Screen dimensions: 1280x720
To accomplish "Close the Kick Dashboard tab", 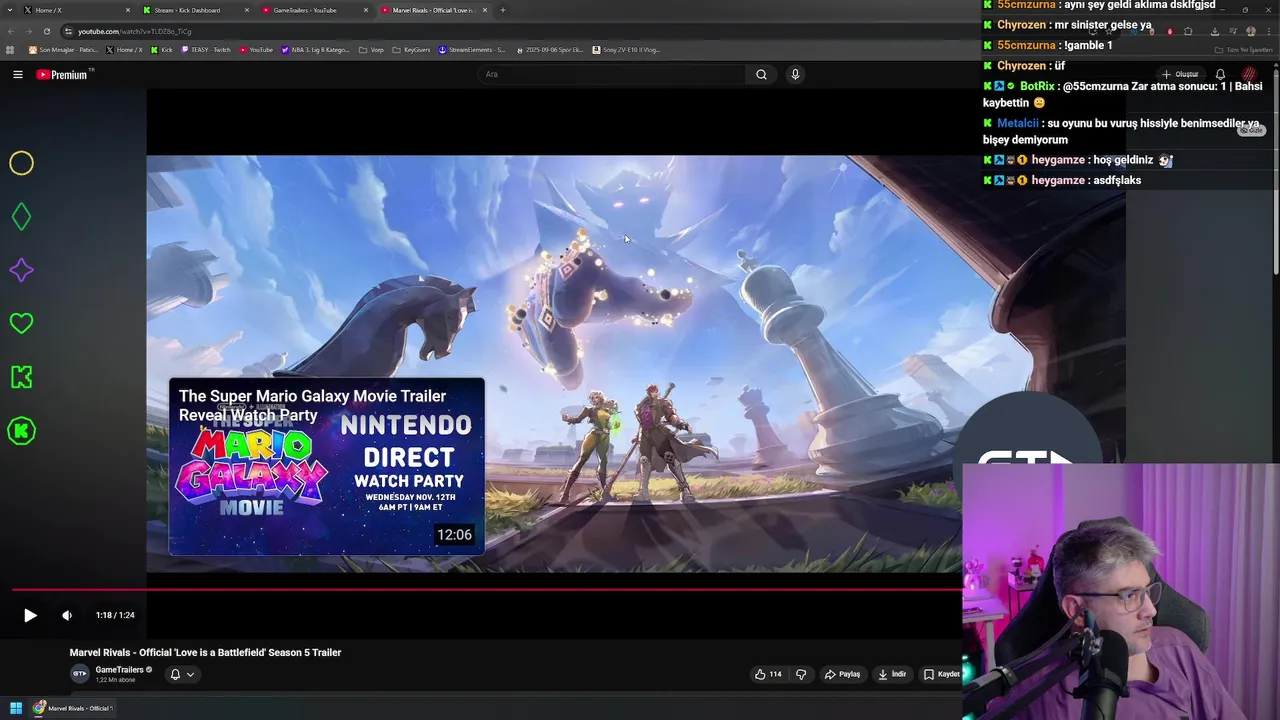I will (247, 10).
